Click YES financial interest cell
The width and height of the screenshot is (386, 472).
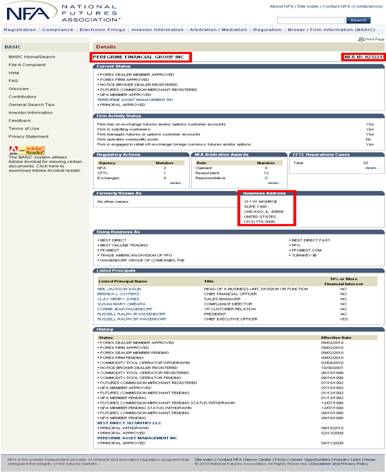(x=343, y=319)
